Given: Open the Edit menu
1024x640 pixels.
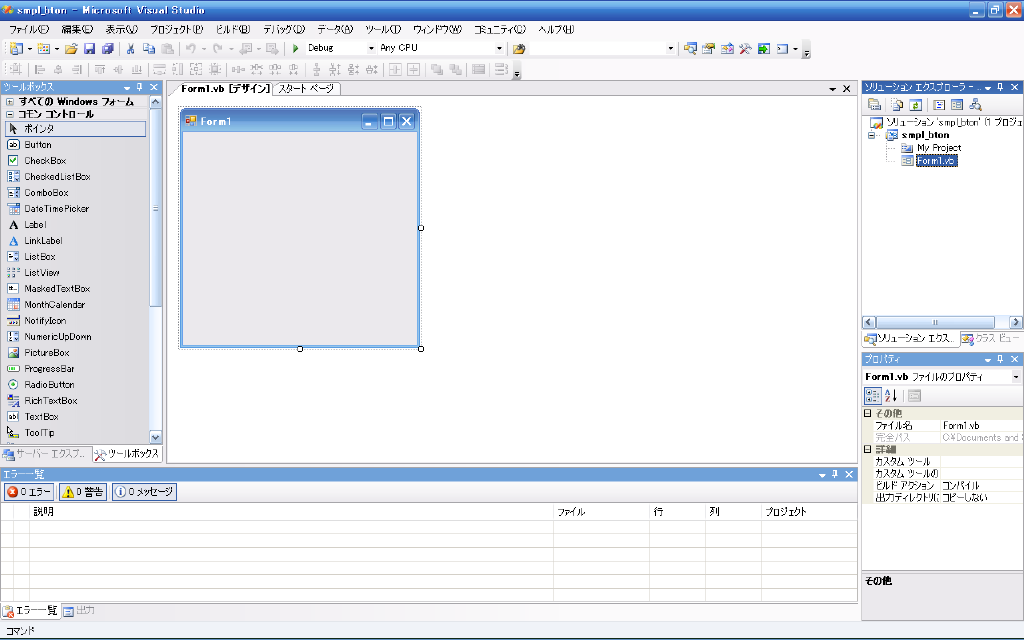Looking at the screenshot, I should coord(77,29).
